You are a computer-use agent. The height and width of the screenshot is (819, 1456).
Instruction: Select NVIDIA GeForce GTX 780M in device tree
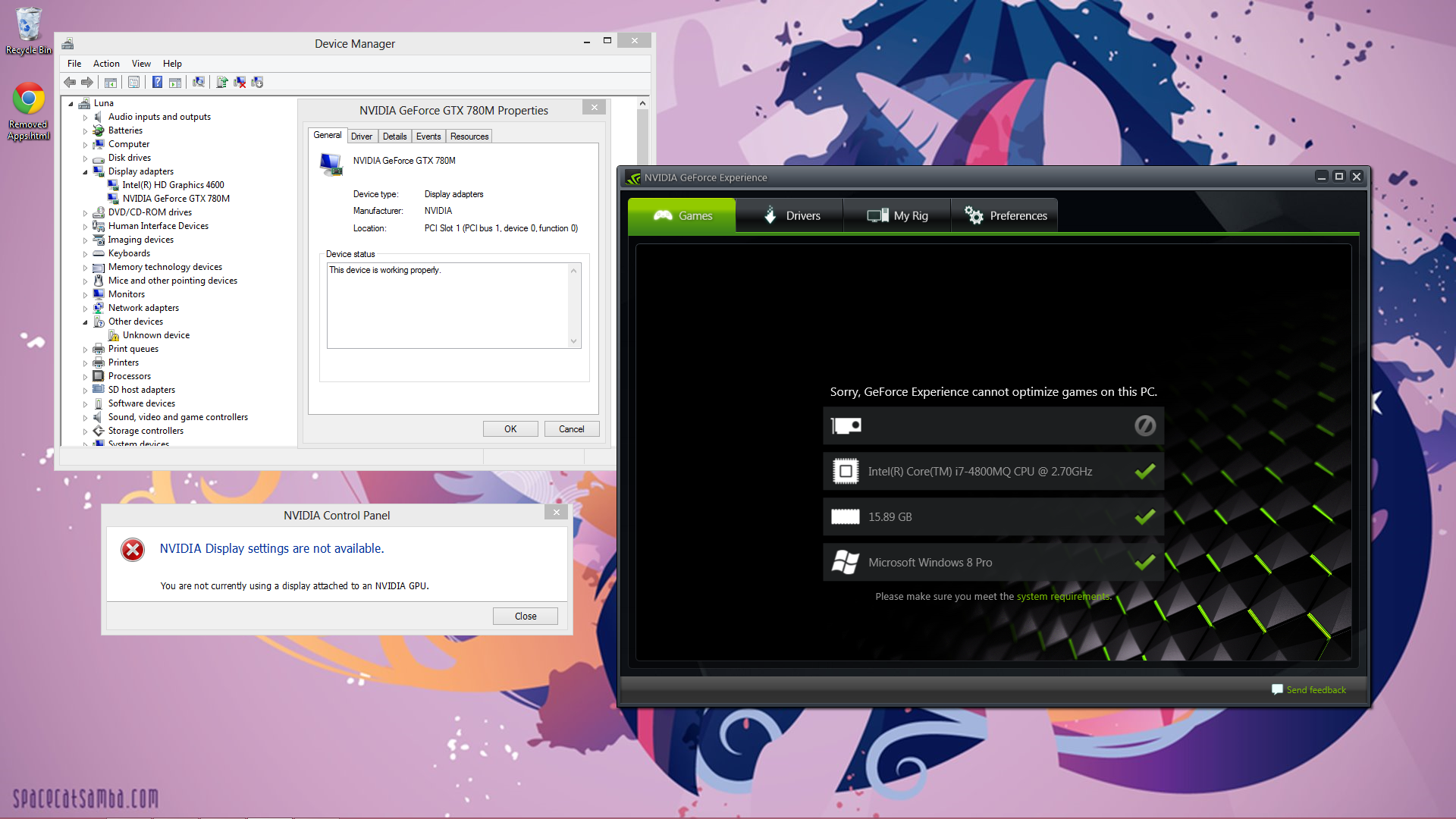(176, 199)
